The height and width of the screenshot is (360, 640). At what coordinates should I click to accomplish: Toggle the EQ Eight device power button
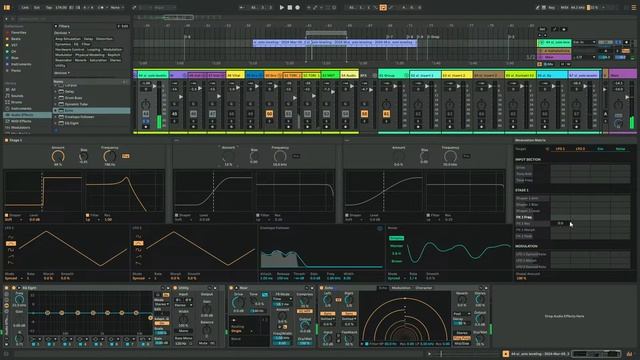coord(13,288)
